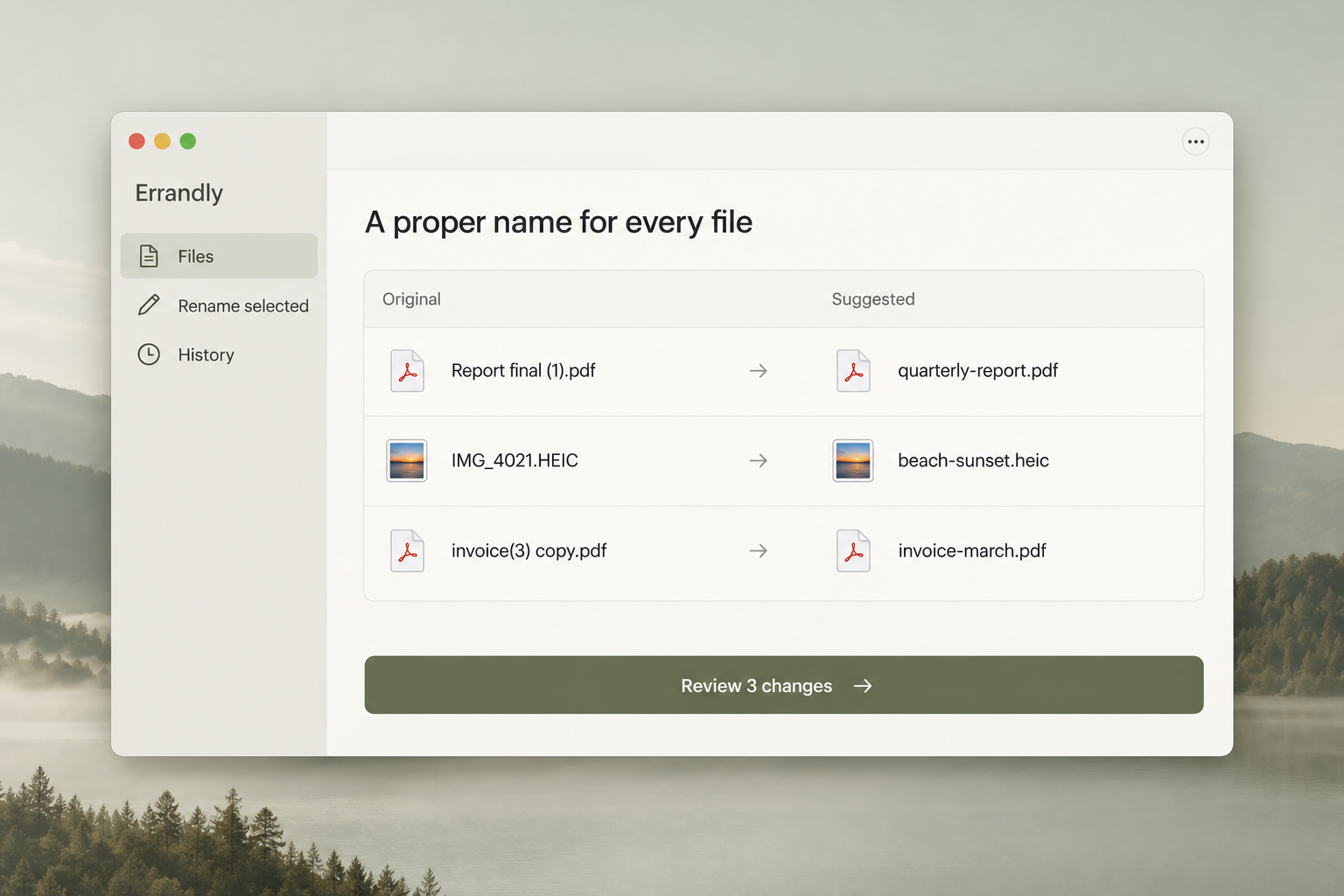
Task: Select the Files sidebar item
Action: (219, 256)
